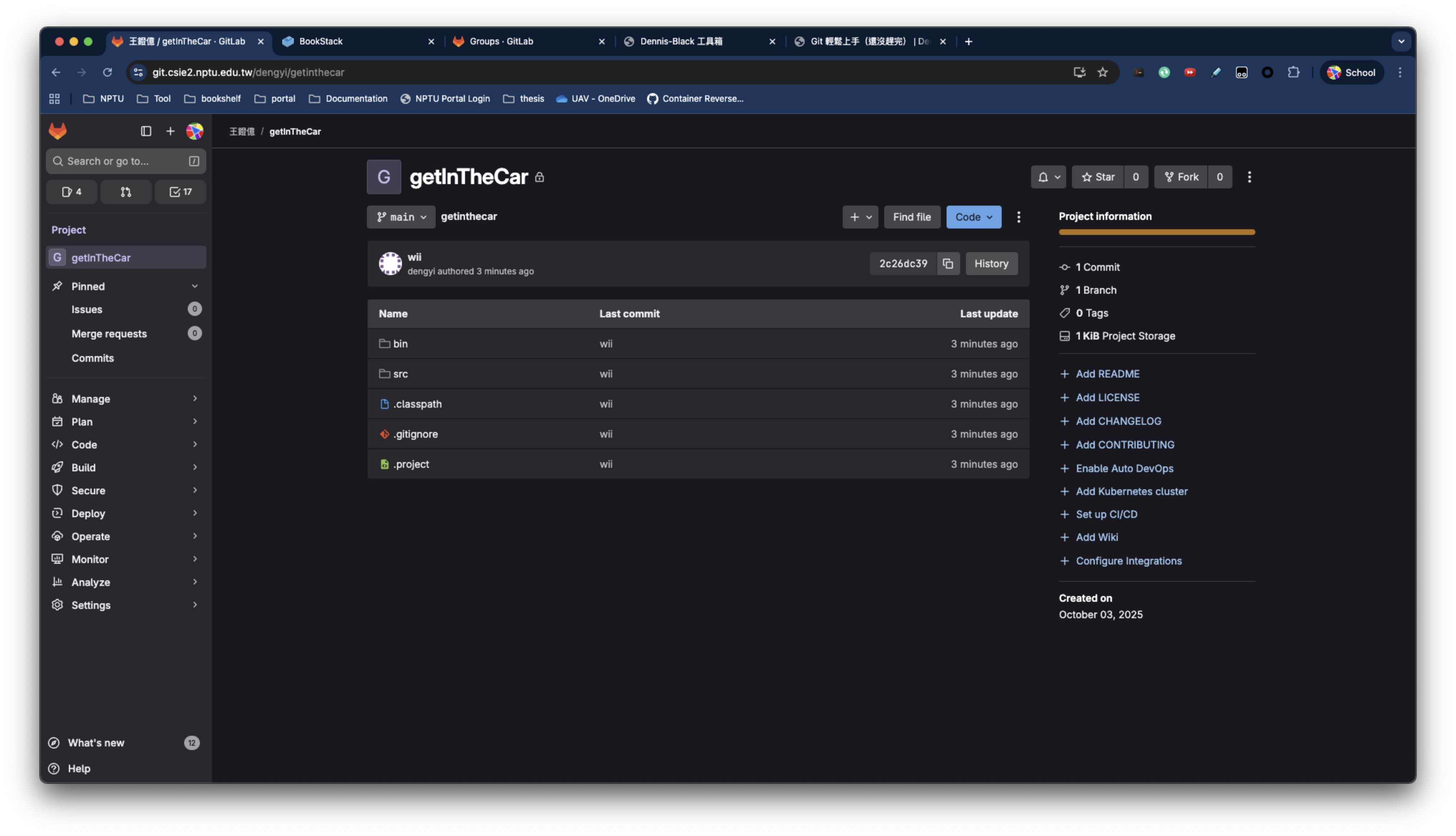Open the merge requests shortcut icon

tap(126, 192)
